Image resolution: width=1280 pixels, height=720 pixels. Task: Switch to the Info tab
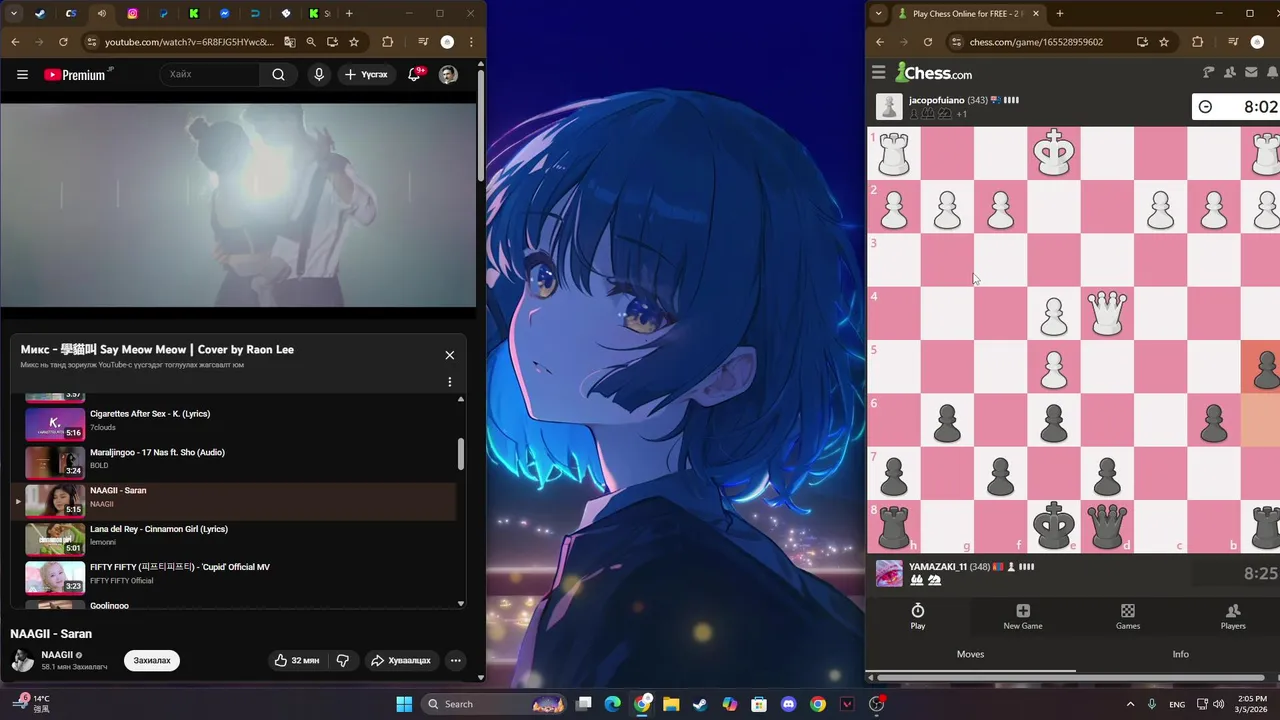coord(1180,654)
